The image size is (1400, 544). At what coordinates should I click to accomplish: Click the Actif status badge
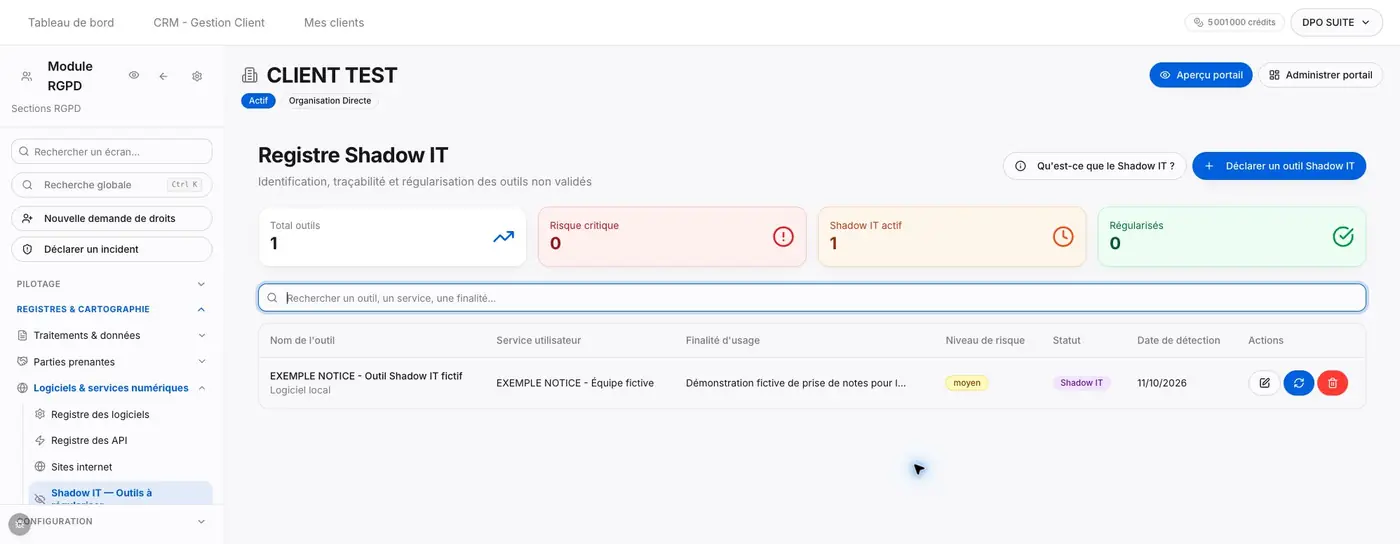click(258, 101)
